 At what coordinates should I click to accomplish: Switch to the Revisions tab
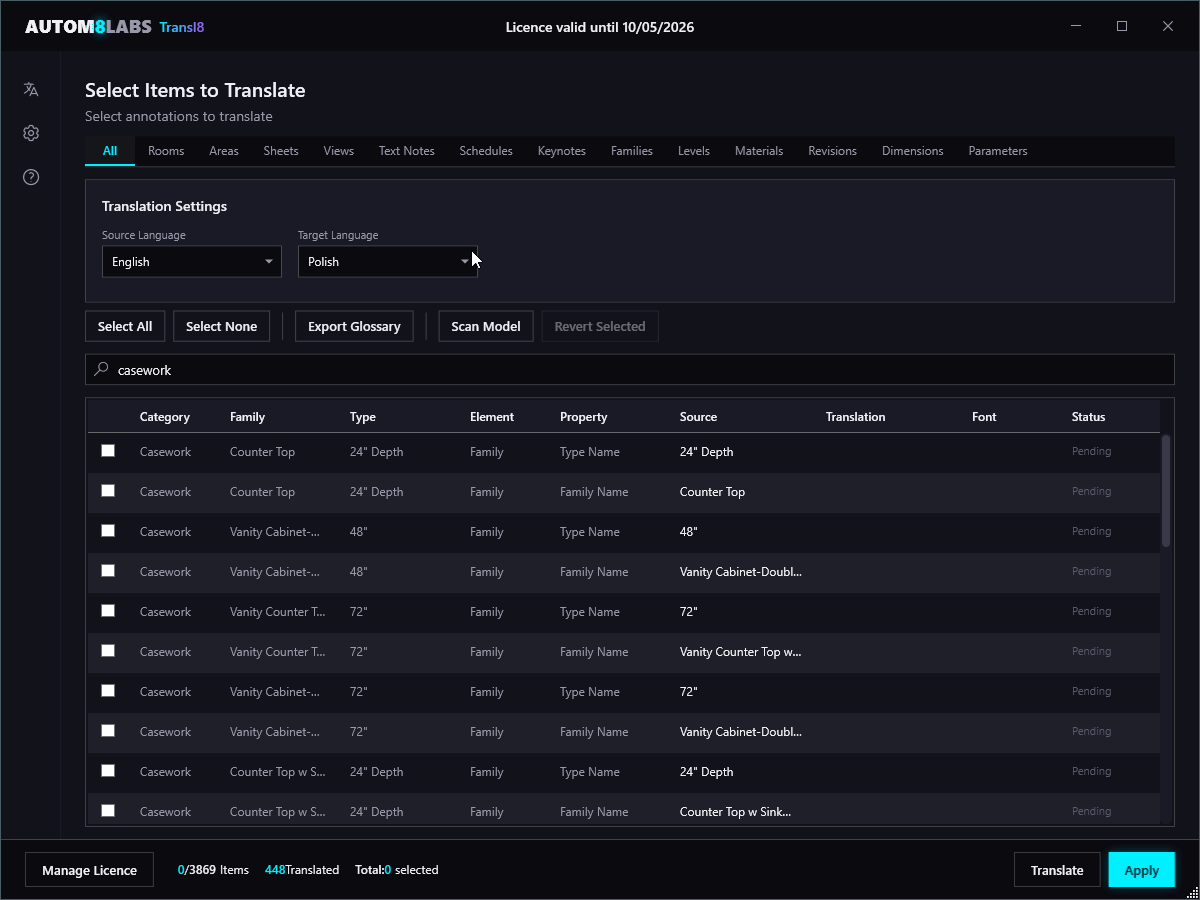click(x=833, y=151)
